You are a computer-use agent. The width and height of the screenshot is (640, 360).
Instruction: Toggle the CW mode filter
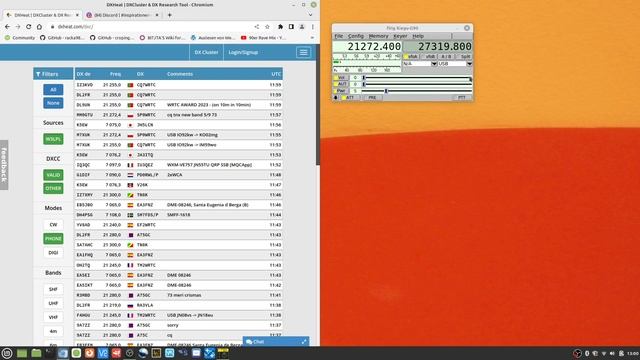53,224
